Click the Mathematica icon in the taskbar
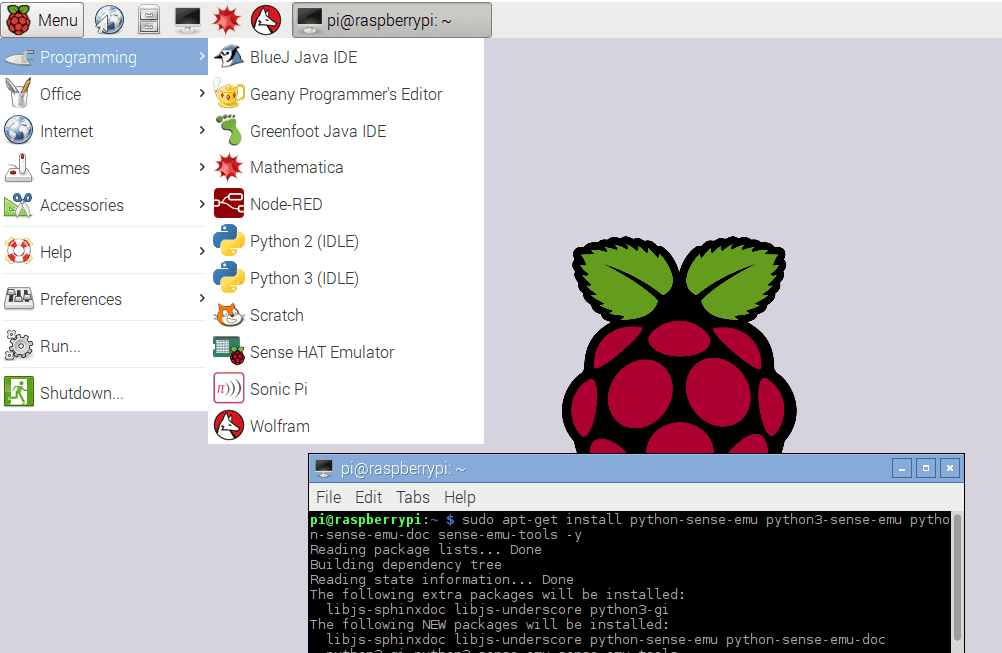 tap(226, 19)
